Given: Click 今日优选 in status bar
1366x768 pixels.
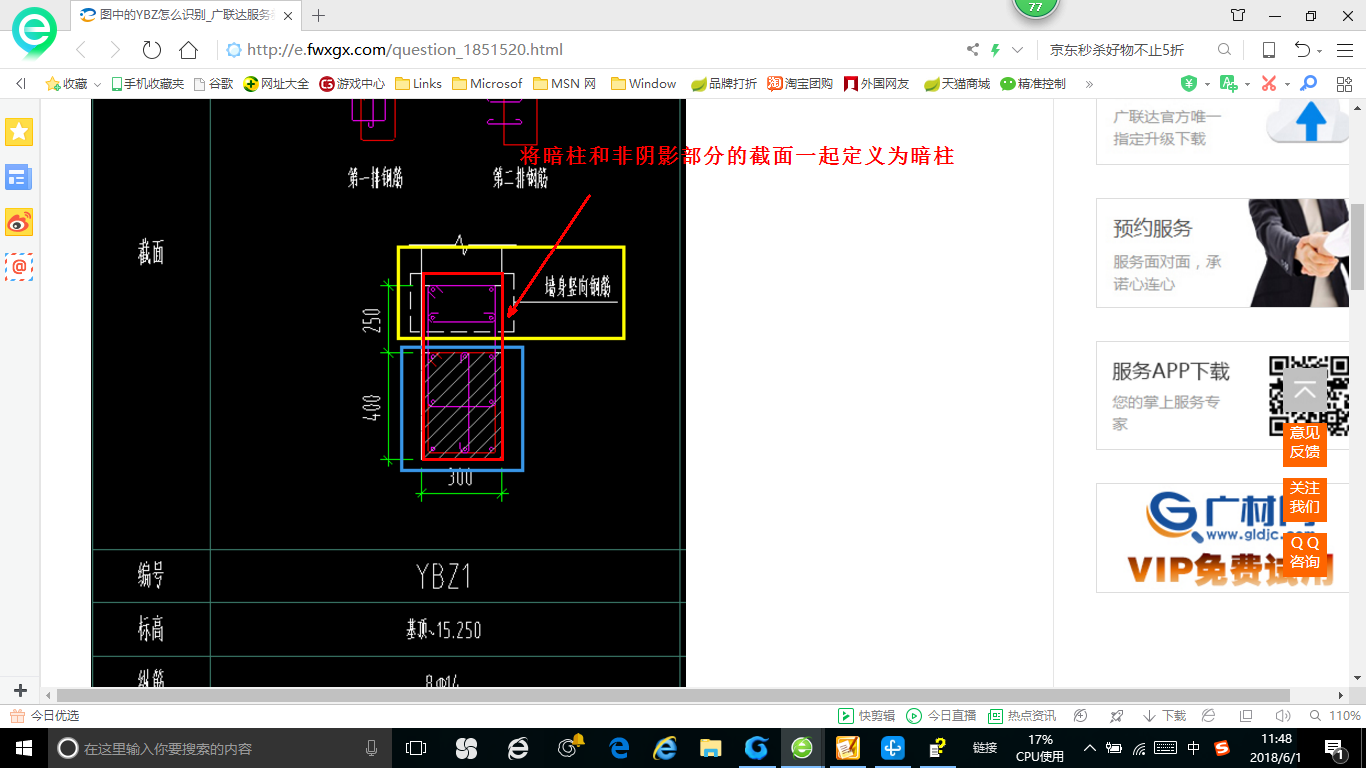Looking at the screenshot, I should click(45, 716).
